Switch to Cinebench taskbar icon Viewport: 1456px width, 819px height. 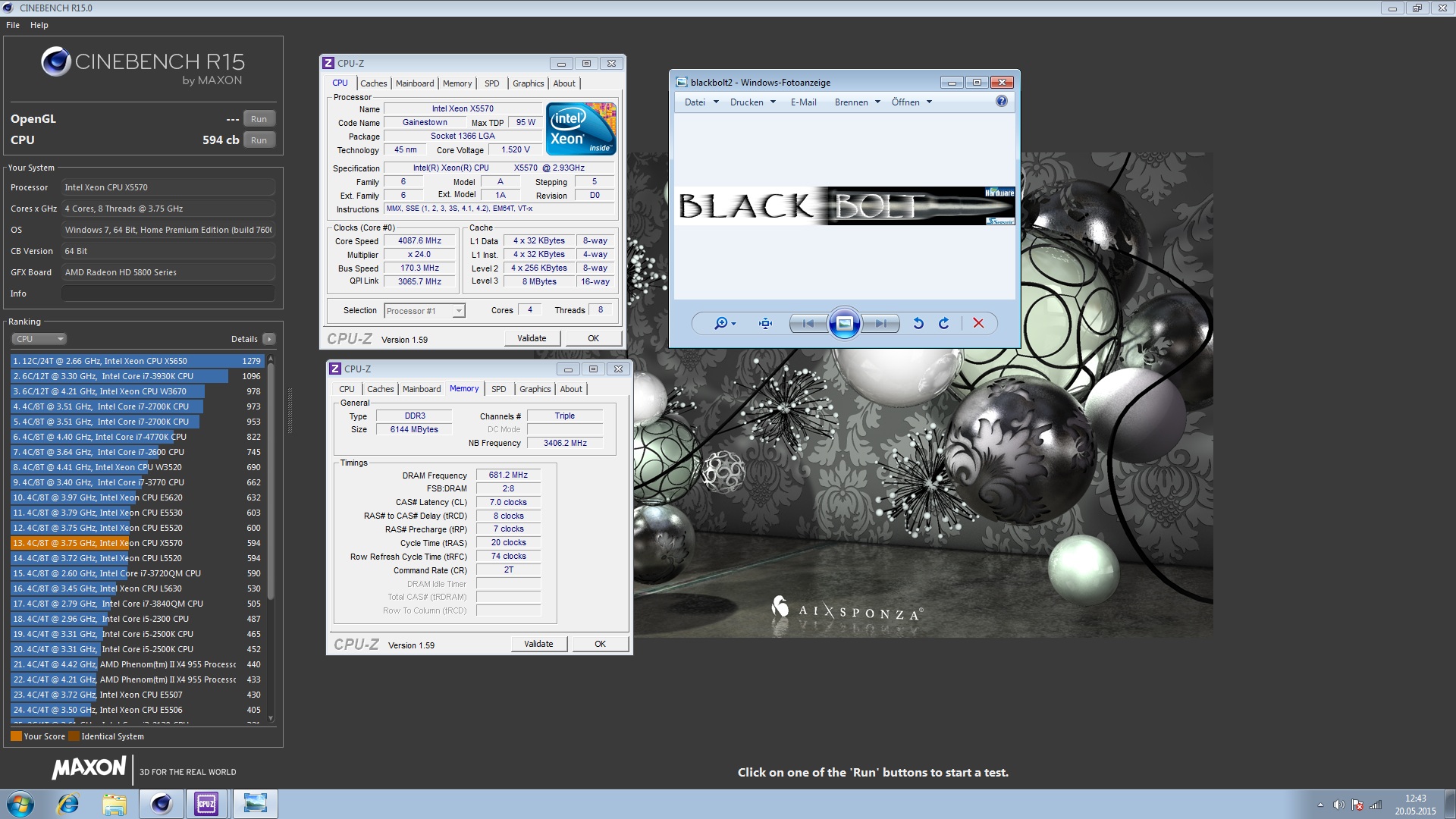[161, 804]
